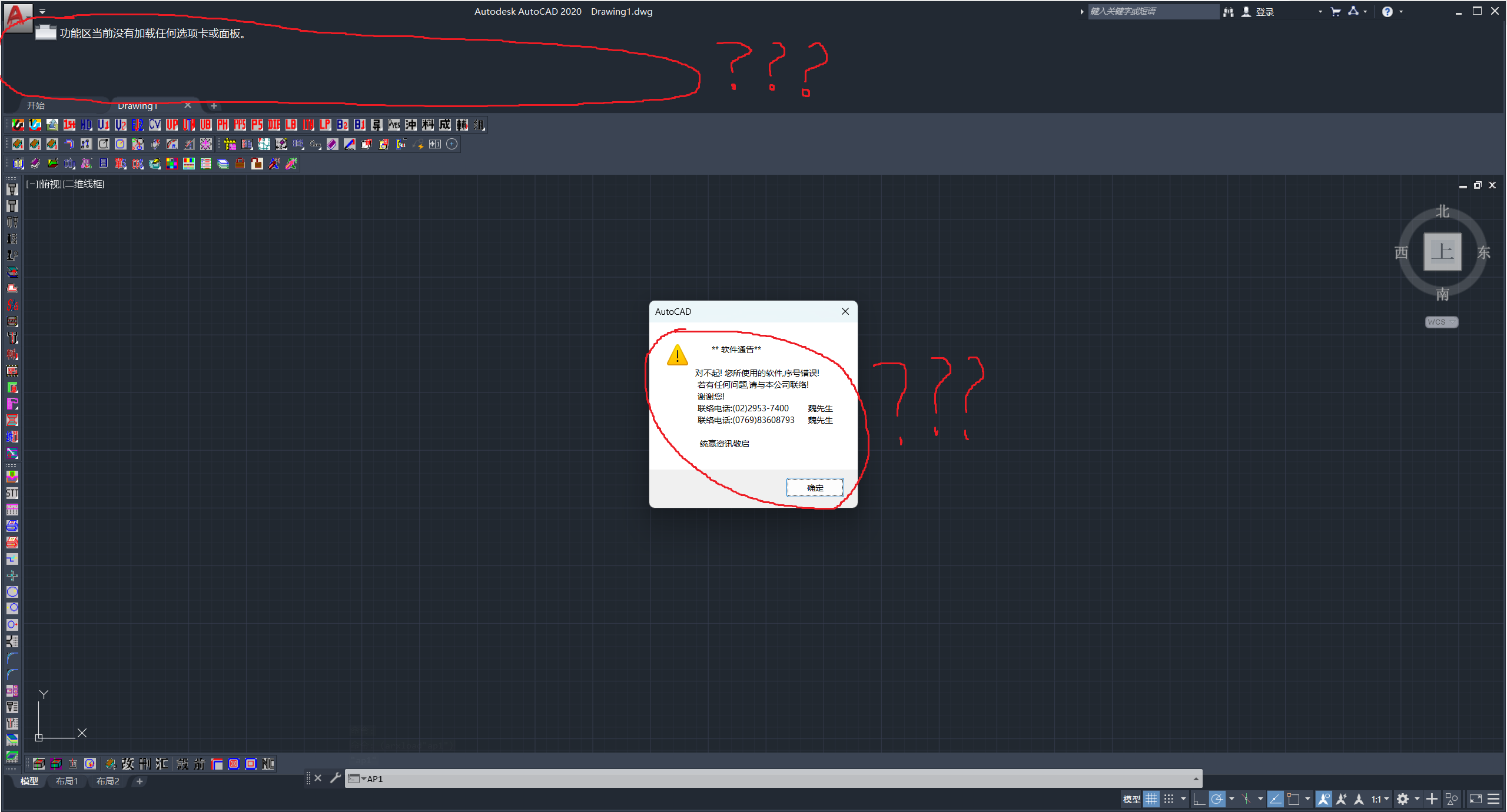This screenshot has width=1507, height=812.
Task: Click the command line input field
Action: [774, 779]
